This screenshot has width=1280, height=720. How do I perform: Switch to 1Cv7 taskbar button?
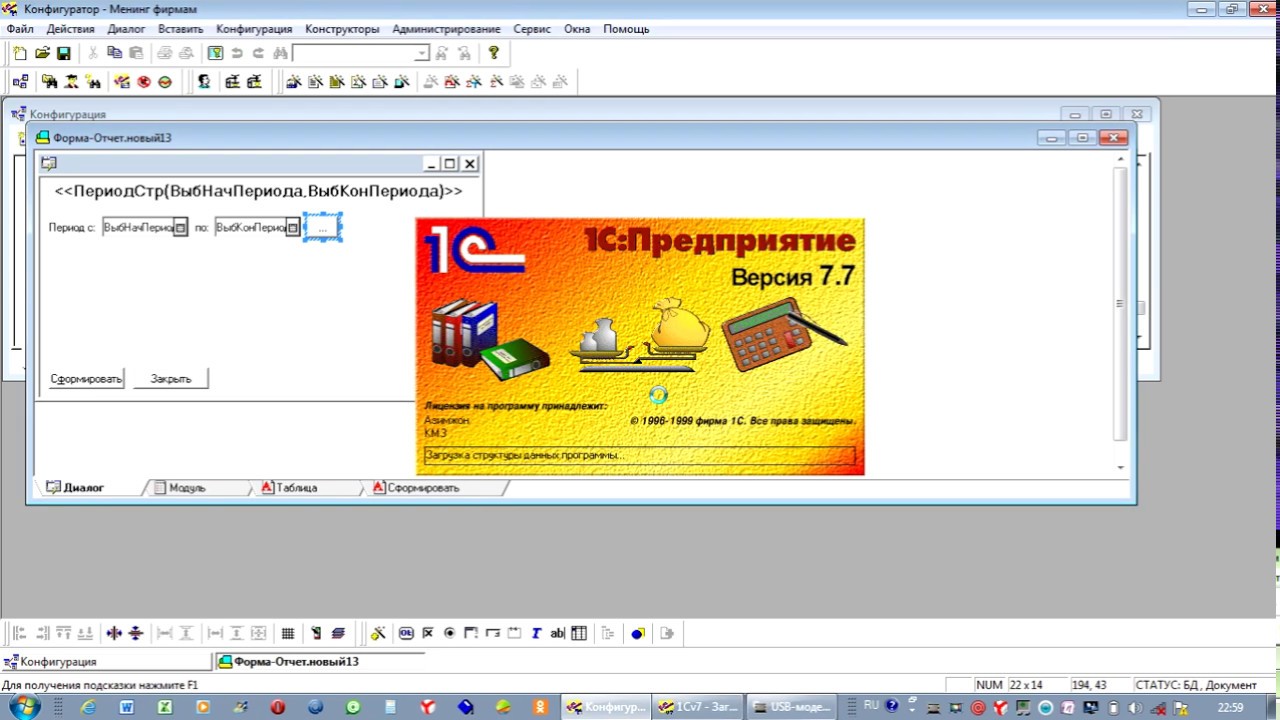click(x=697, y=707)
